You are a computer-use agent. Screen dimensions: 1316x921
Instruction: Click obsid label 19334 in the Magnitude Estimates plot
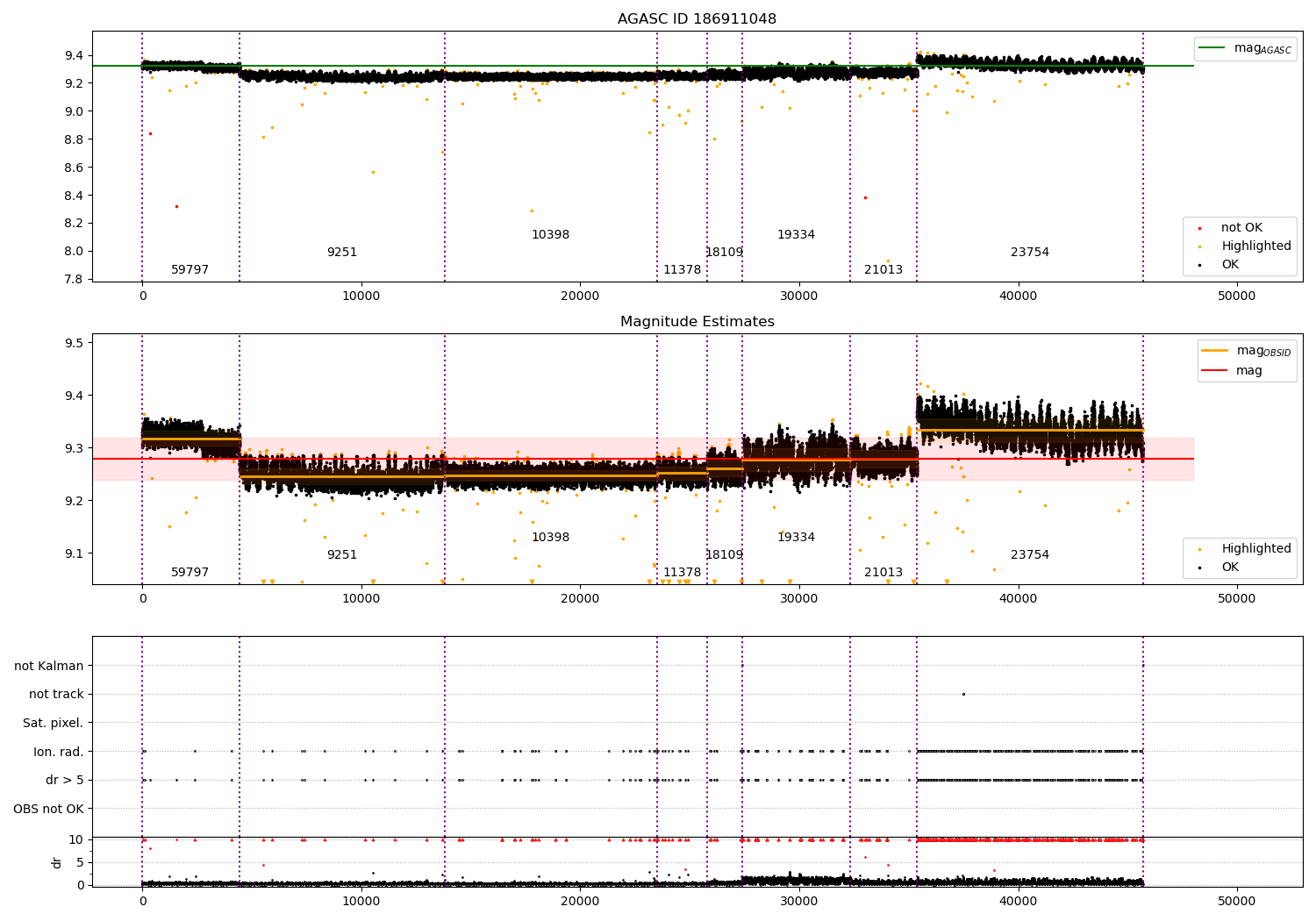[796, 537]
